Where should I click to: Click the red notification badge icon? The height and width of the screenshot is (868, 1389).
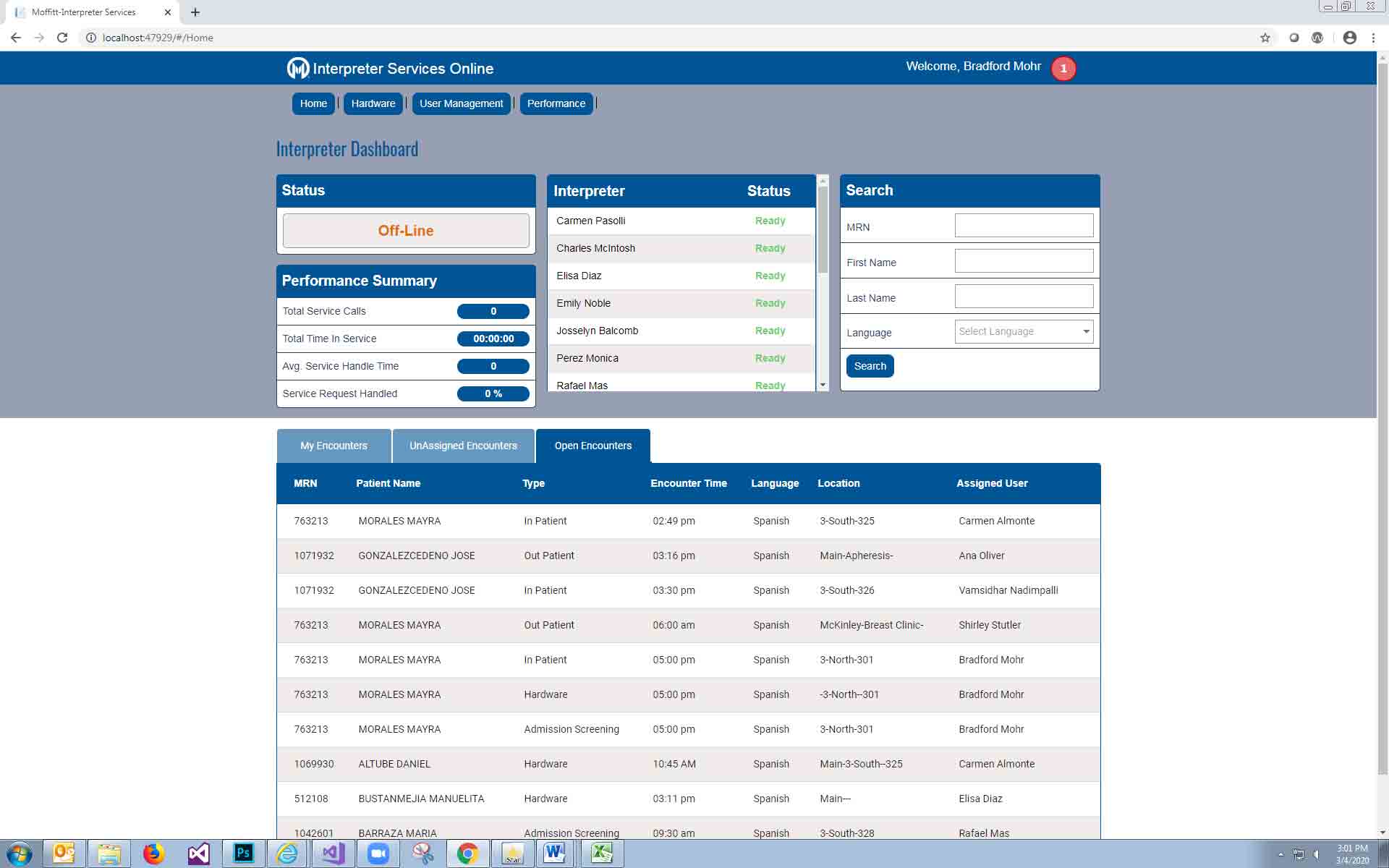click(x=1063, y=69)
